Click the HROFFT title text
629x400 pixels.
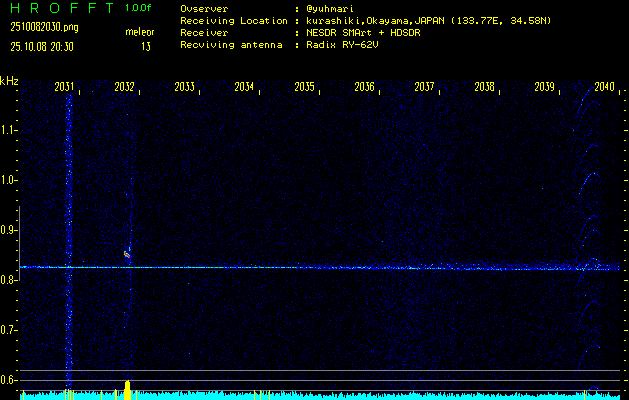(60, 8)
